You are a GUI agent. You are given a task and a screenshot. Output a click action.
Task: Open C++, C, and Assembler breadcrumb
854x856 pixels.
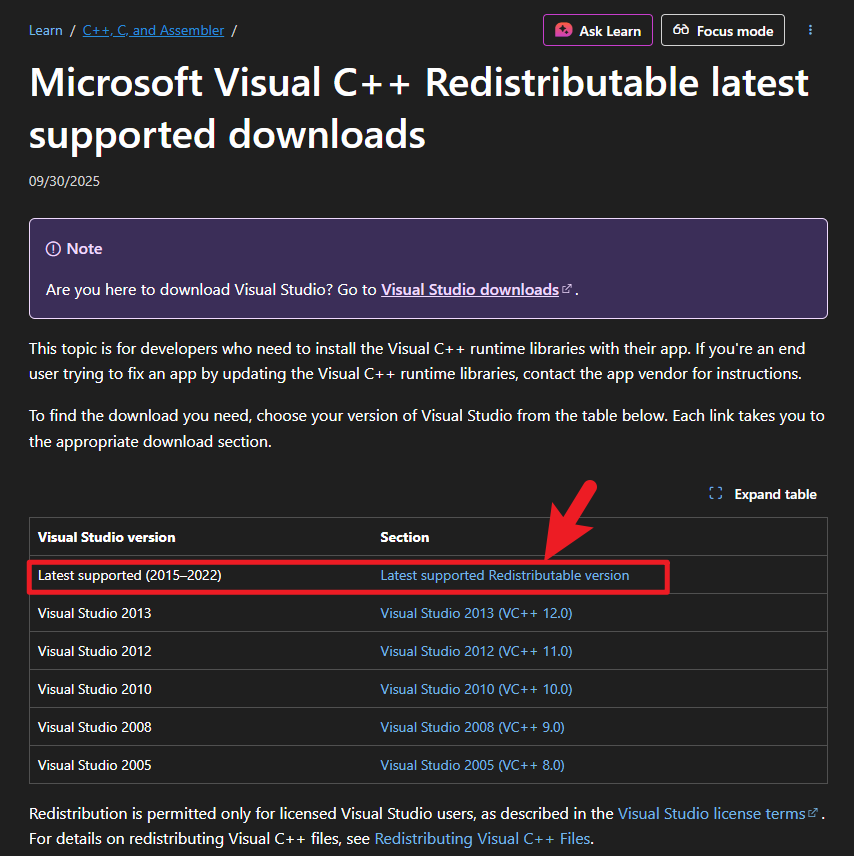pyautogui.click(x=153, y=31)
